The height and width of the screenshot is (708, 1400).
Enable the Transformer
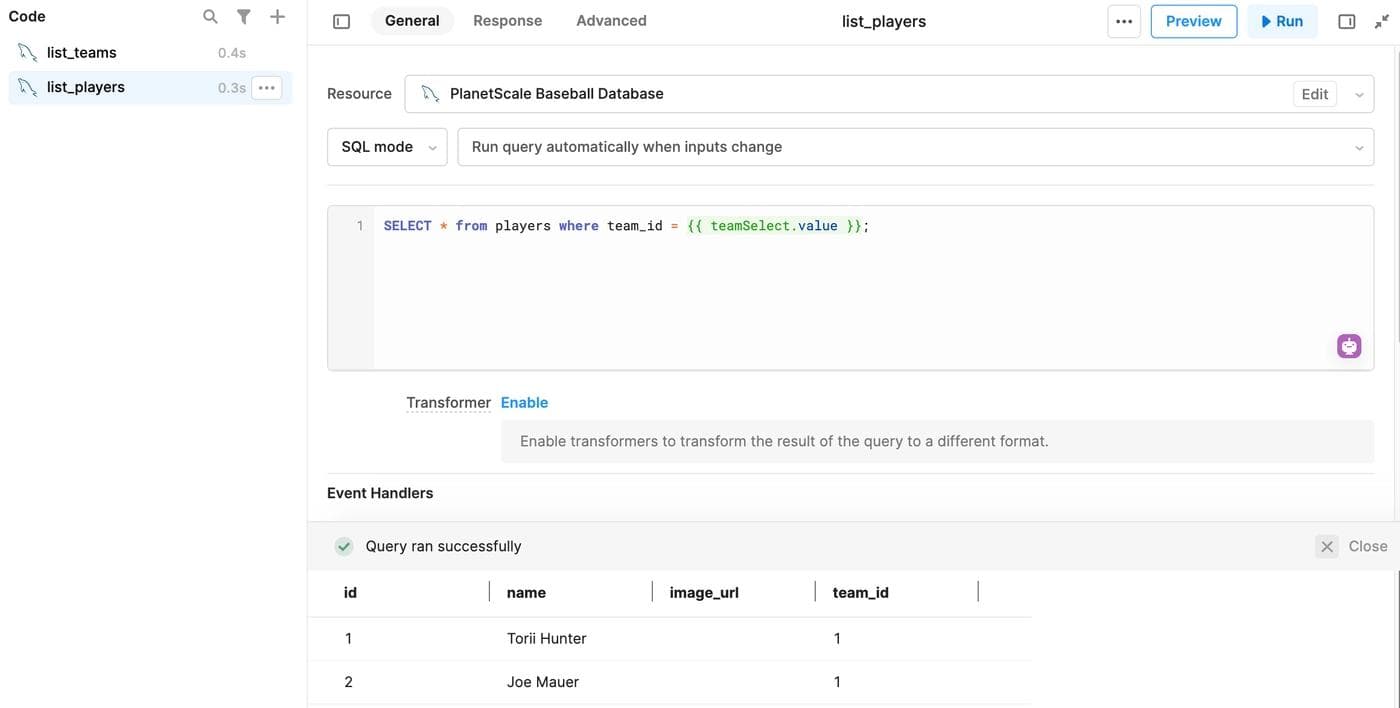pyautogui.click(x=524, y=403)
